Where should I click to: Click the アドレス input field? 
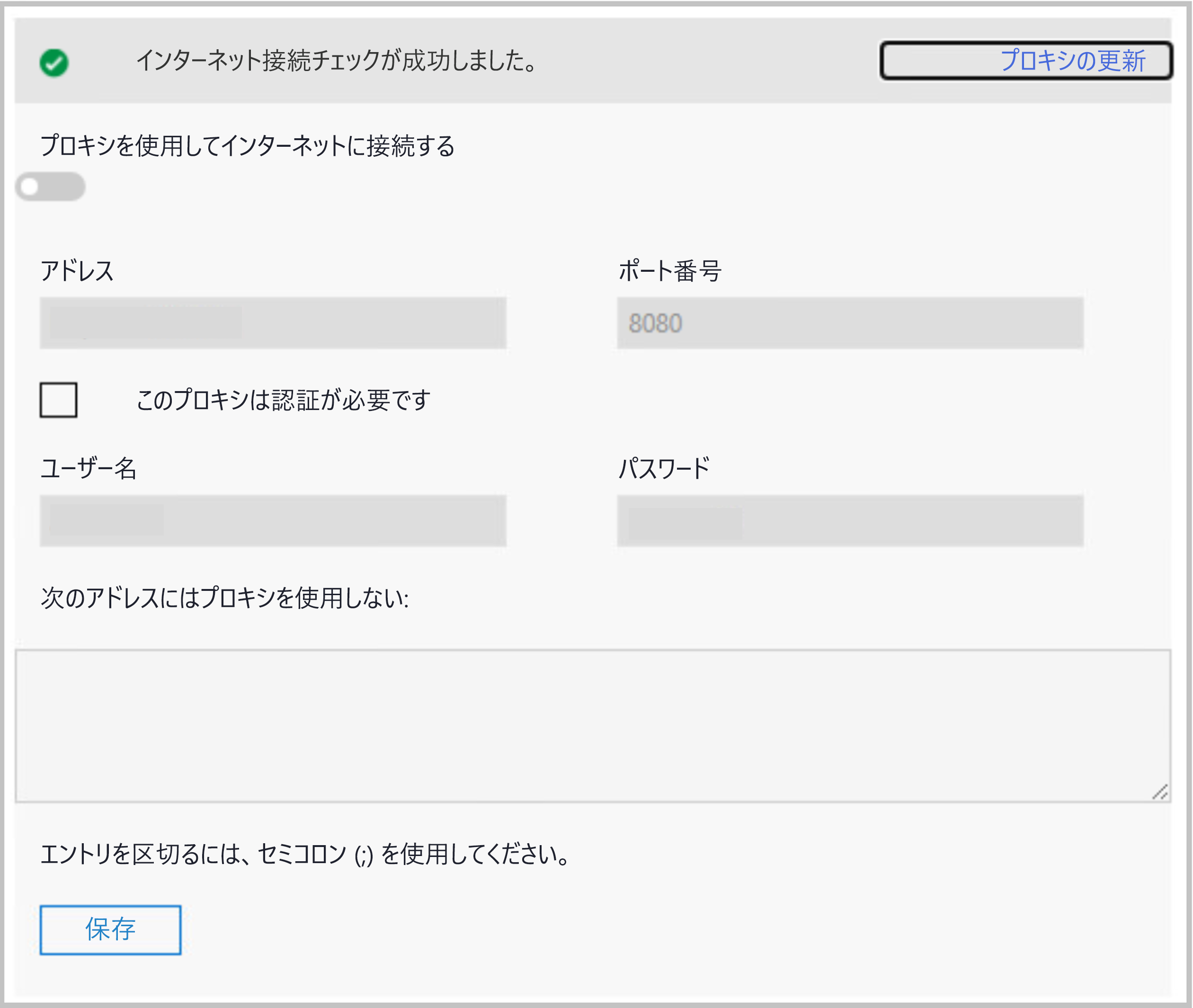273,323
